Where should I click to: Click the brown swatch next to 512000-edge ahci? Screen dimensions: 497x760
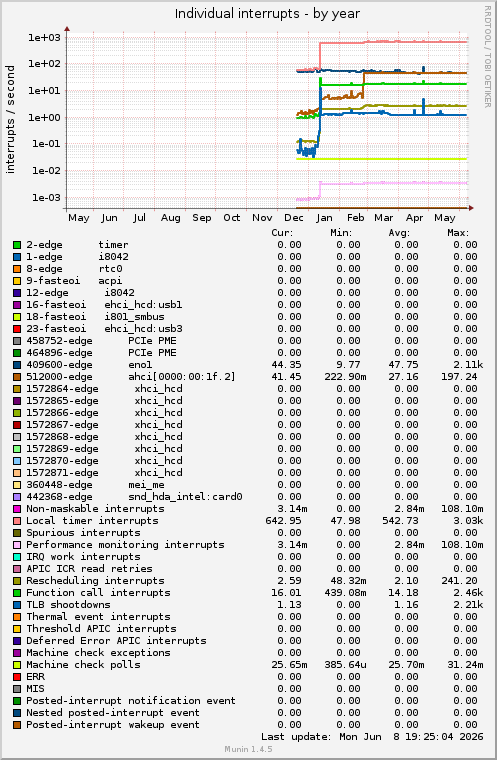click(x=17, y=377)
